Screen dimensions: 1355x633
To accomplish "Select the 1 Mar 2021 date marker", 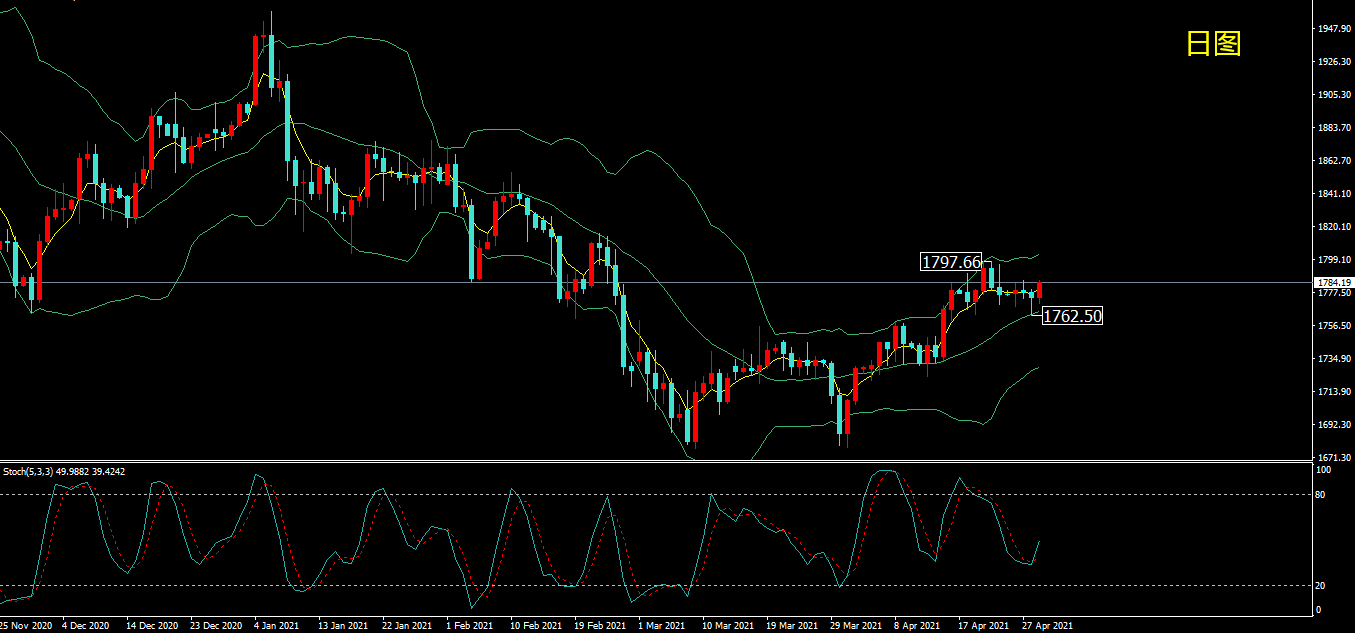I will pos(663,625).
